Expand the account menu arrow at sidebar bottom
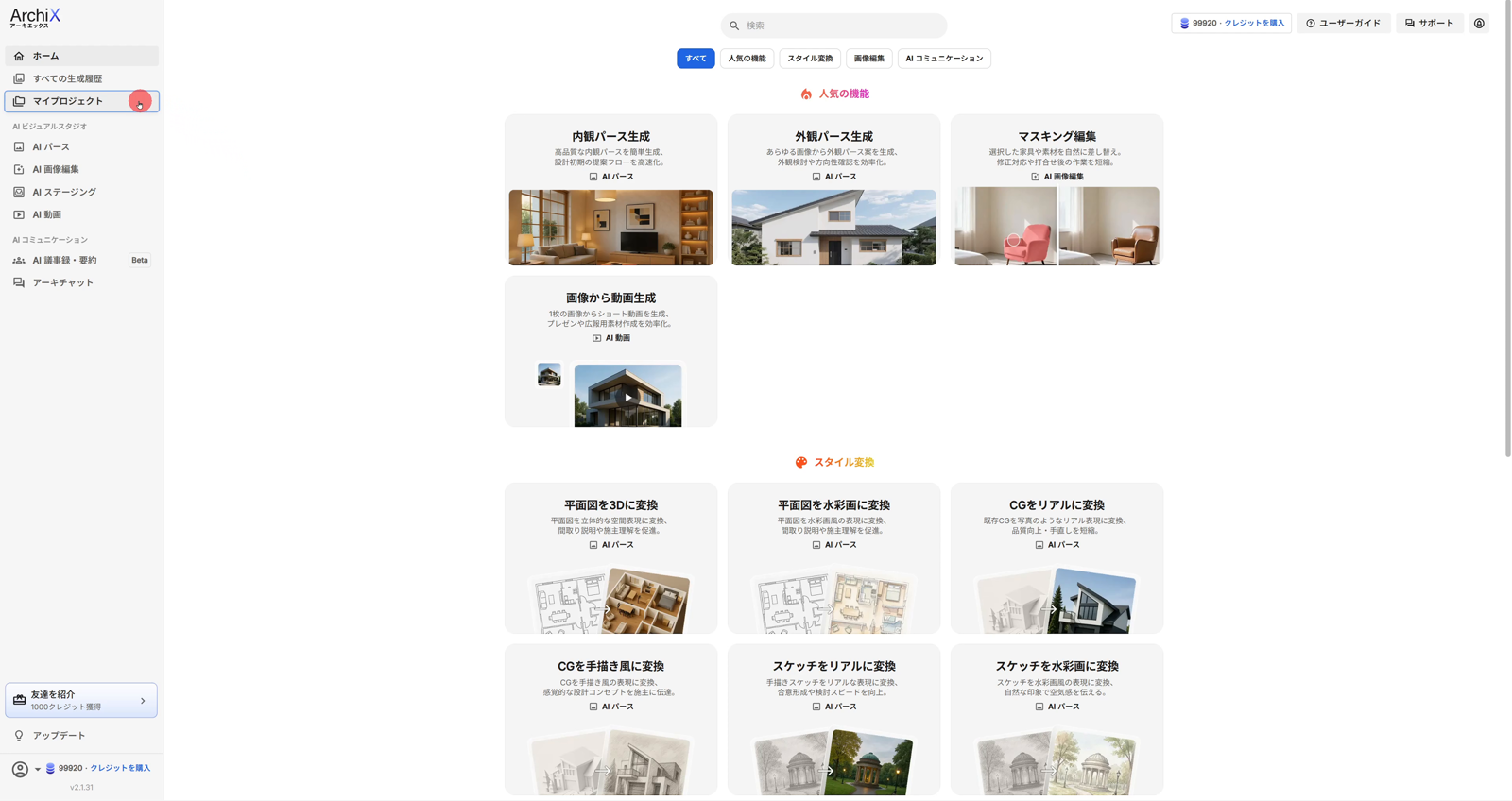The width and height of the screenshot is (1512, 801). point(38,769)
